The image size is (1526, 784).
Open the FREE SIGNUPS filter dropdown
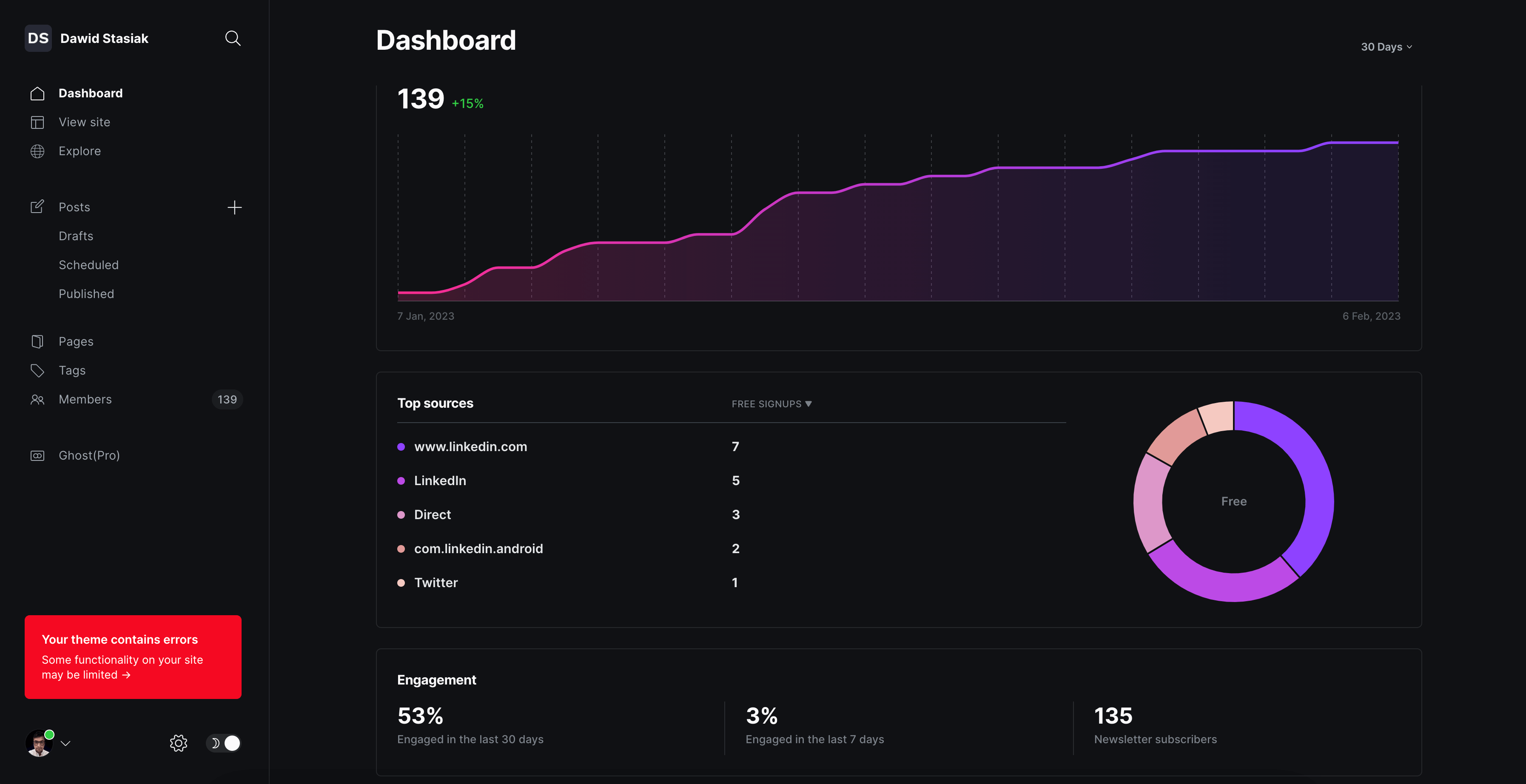pyautogui.click(x=772, y=404)
